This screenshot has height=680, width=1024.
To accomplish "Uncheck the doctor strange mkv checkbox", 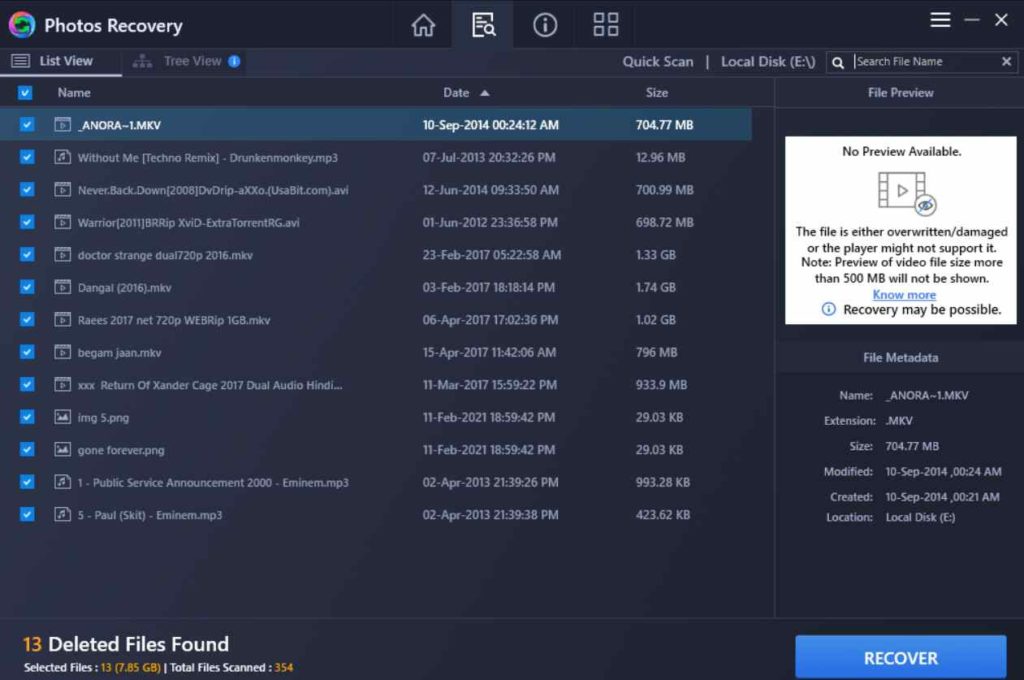I will pyautogui.click(x=27, y=254).
